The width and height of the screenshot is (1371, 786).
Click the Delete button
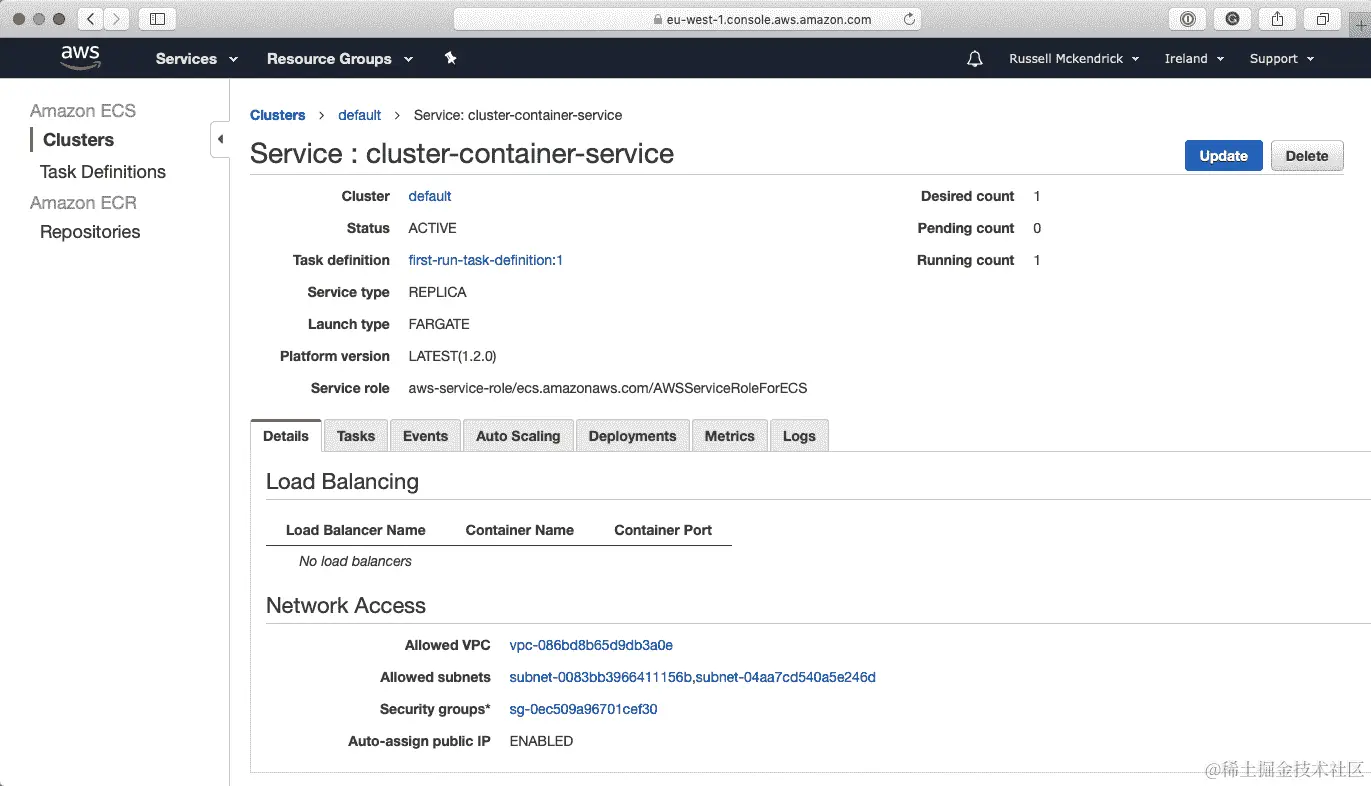pos(1307,156)
